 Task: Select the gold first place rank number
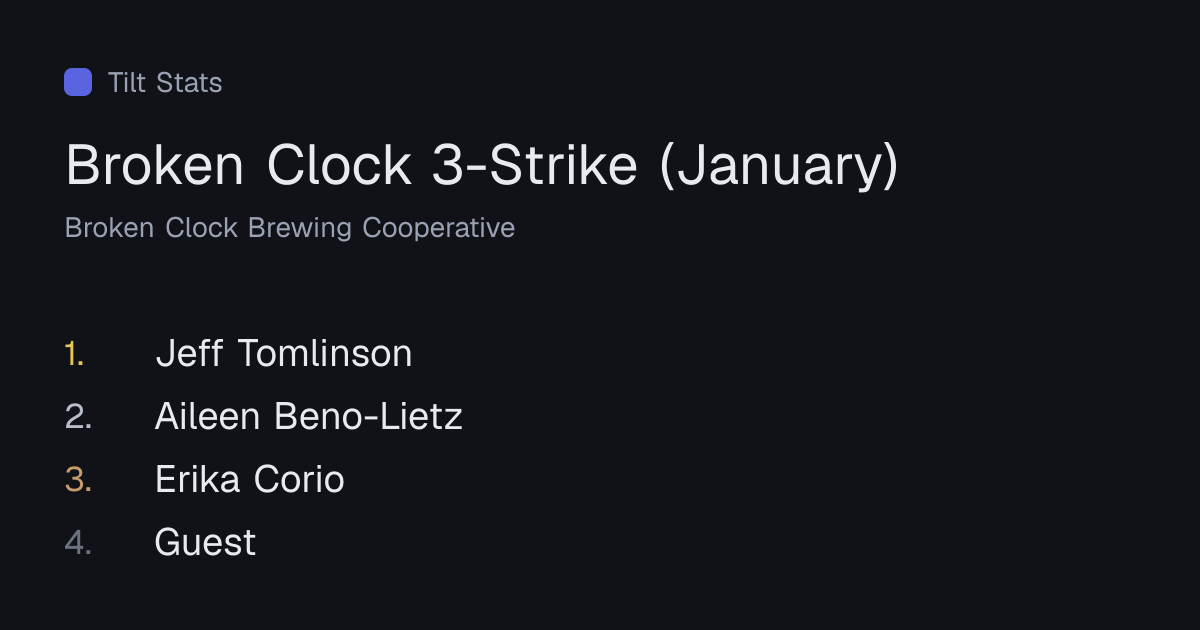tap(75, 354)
